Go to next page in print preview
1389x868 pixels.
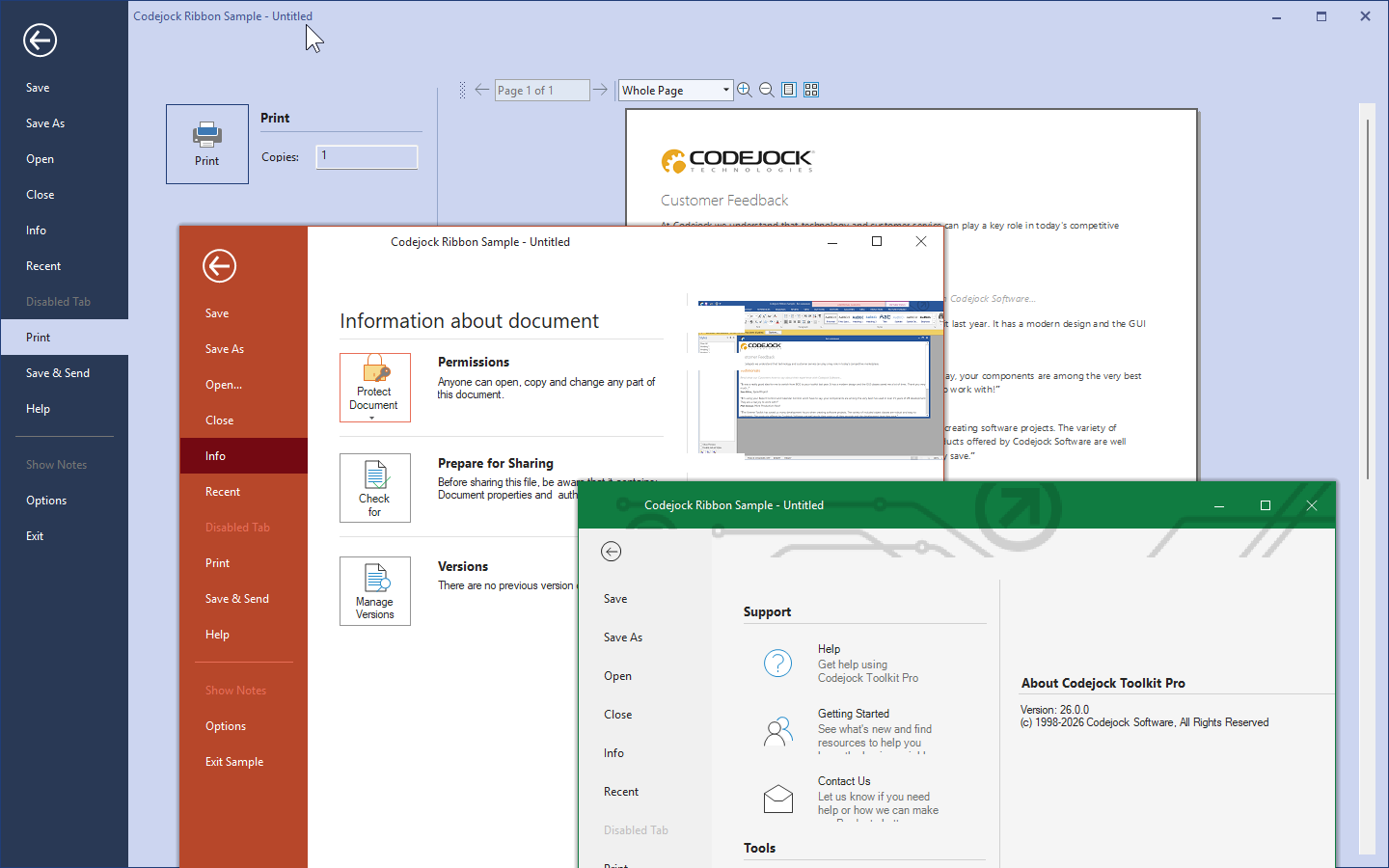click(601, 90)
